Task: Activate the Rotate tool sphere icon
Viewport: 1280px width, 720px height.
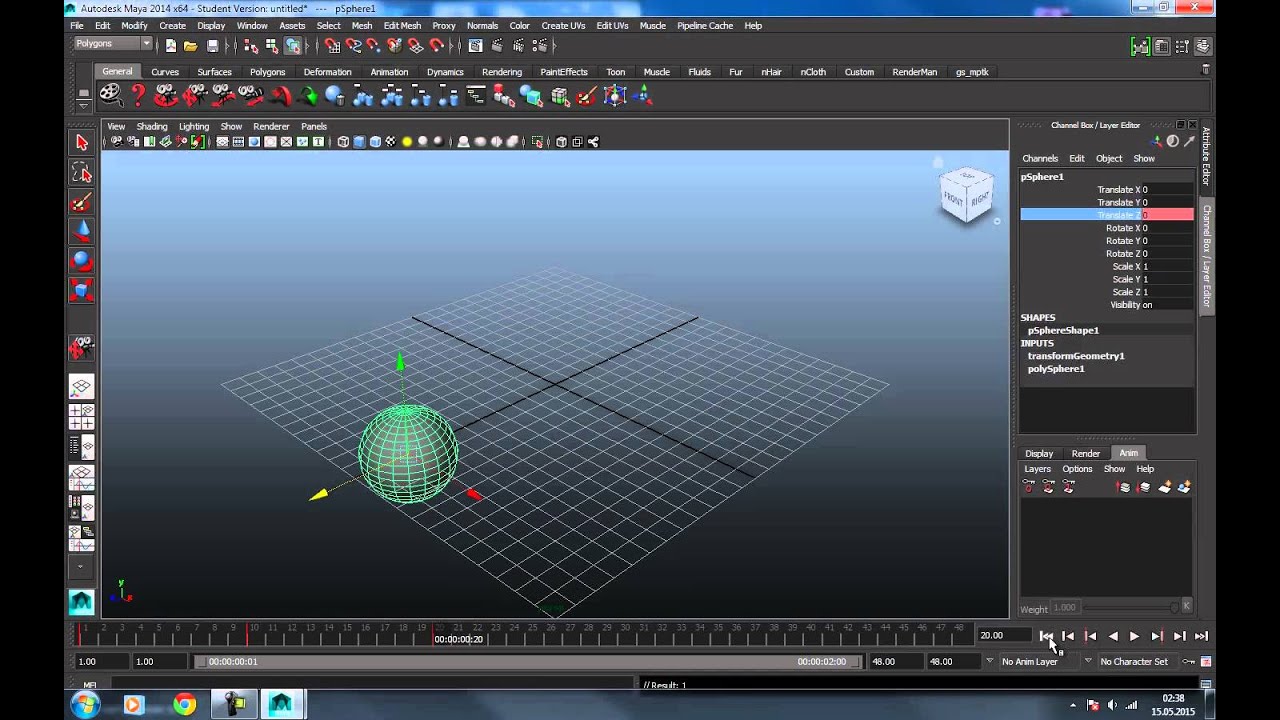Action: [x=82, y=261]
